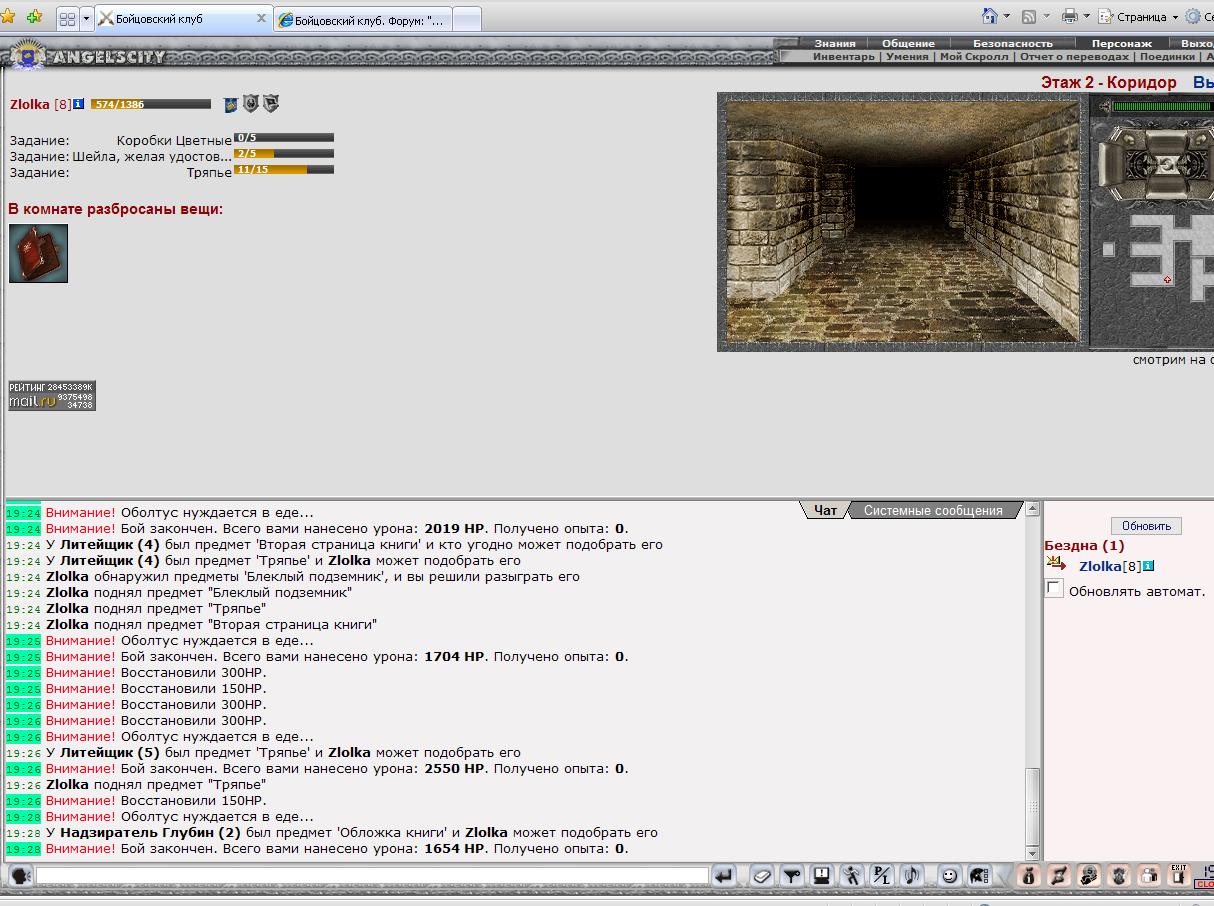
Task: Open the money bag icon
Action: 1029,876
